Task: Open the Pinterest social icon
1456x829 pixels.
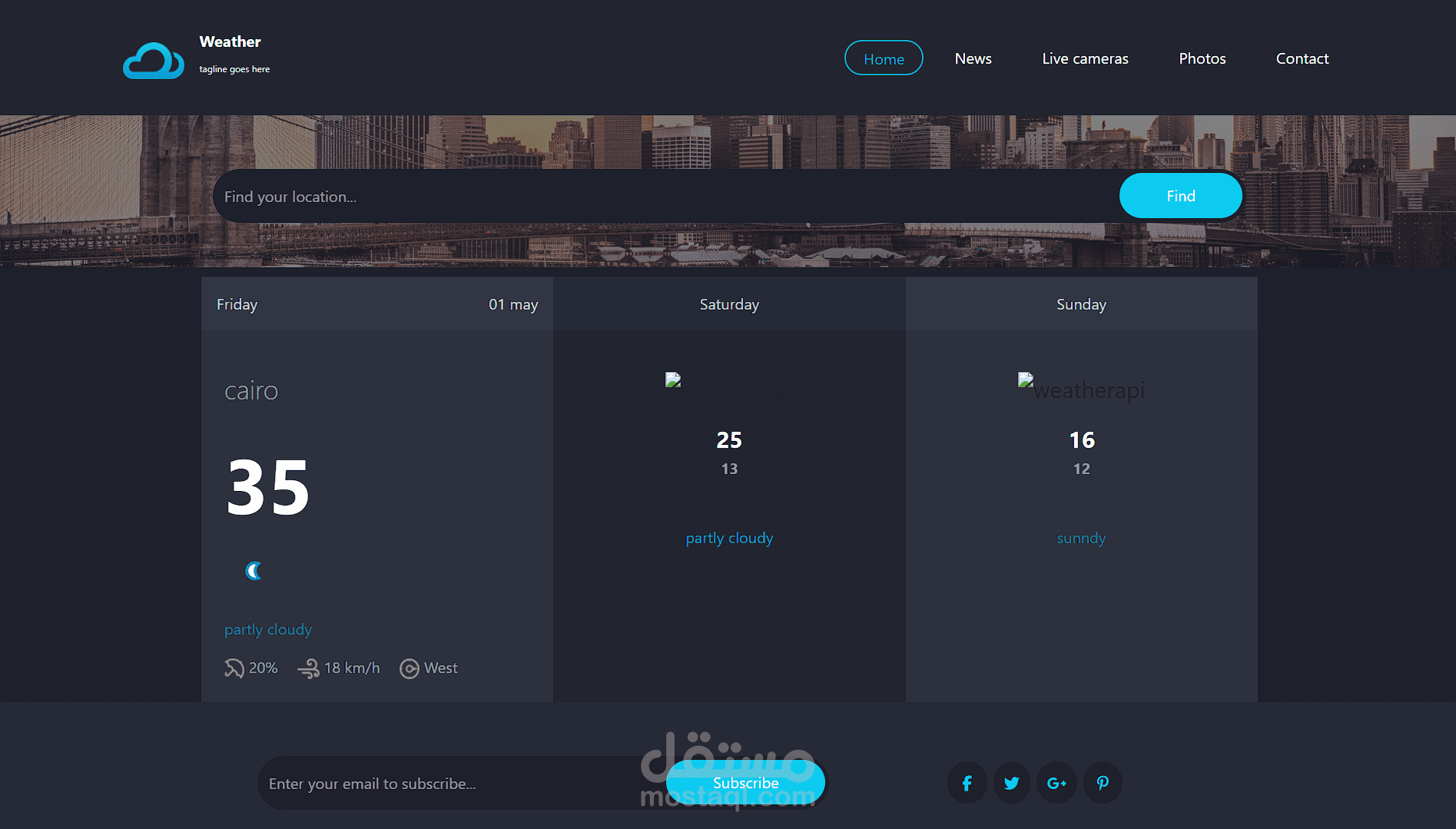Action: (x=1103, y=783)
